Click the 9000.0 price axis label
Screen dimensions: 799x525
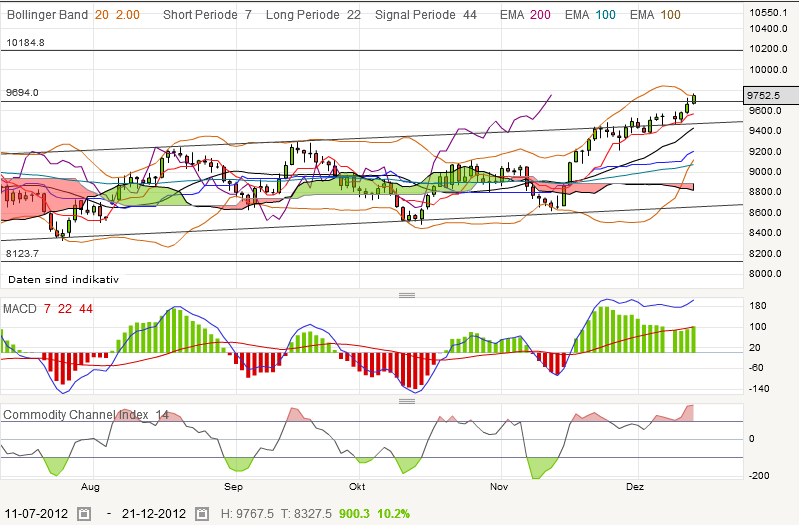[x=765, y=172]
